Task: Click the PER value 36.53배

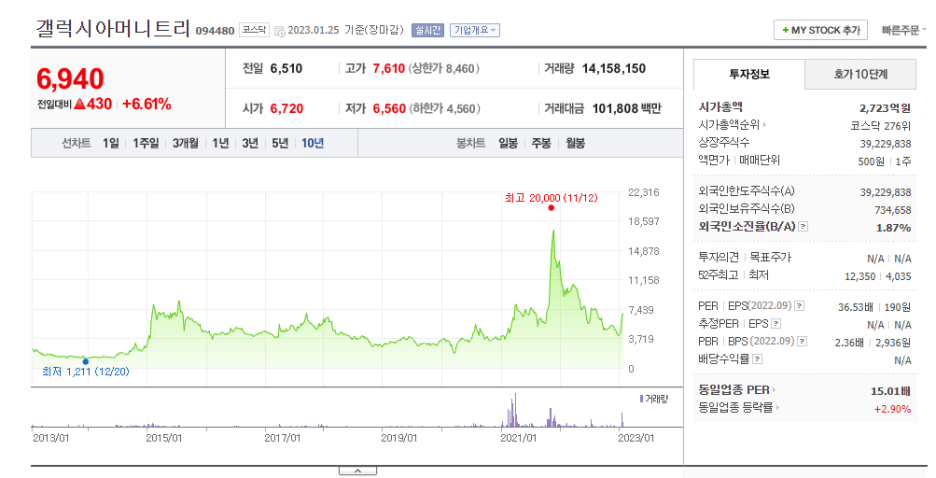Action: pyautogui.click(x=856, y=307)
